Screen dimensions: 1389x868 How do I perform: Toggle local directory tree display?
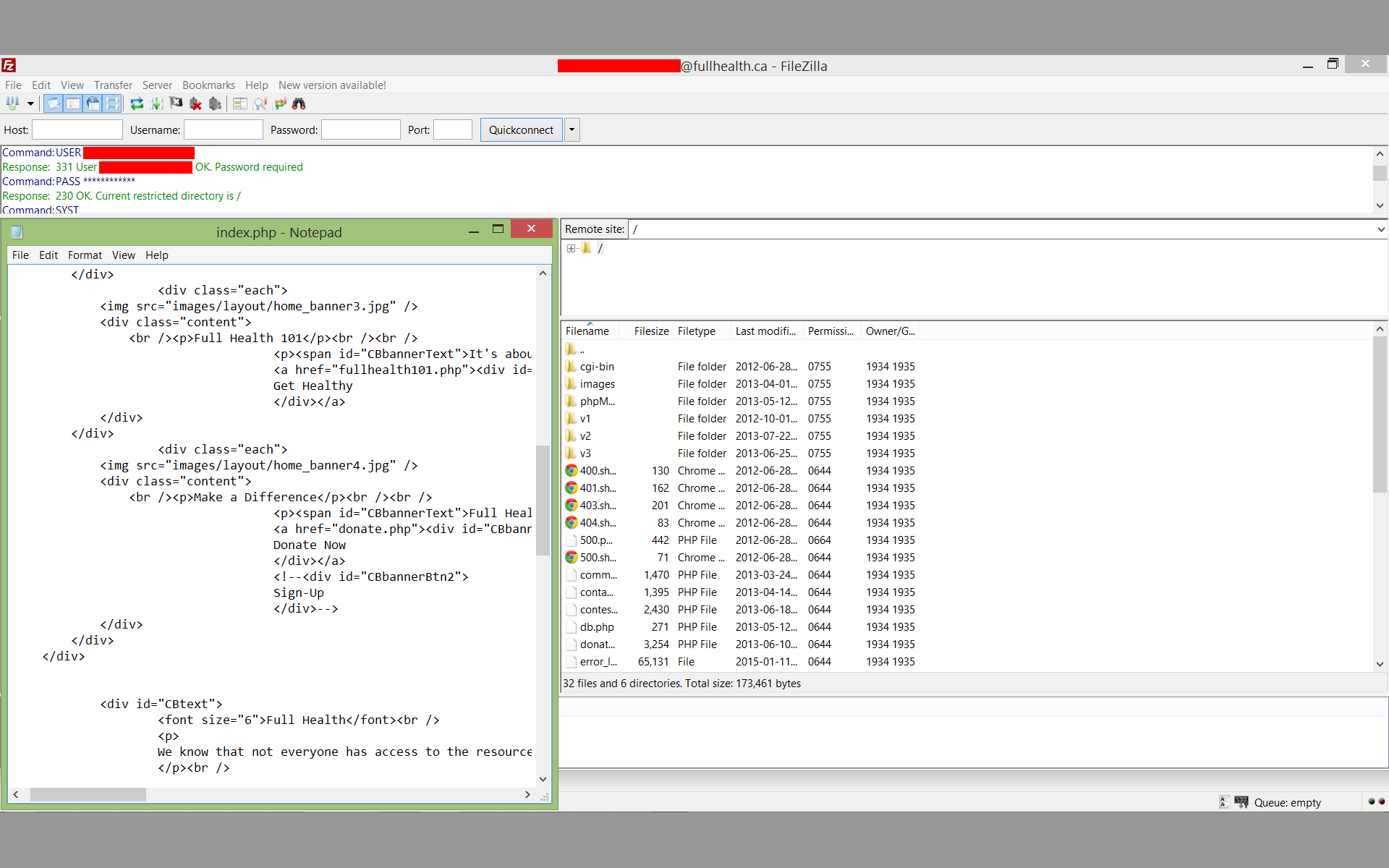coord(73,103)
